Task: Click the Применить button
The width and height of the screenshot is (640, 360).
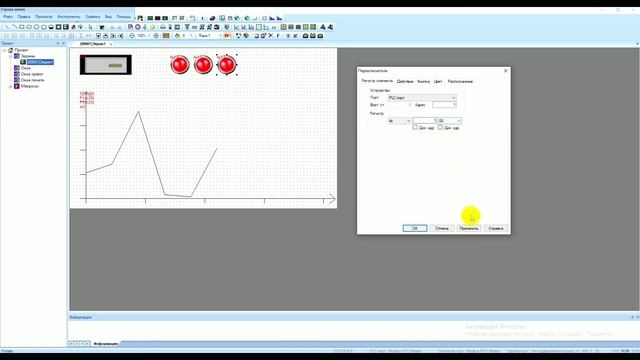Action: point(469,228)
